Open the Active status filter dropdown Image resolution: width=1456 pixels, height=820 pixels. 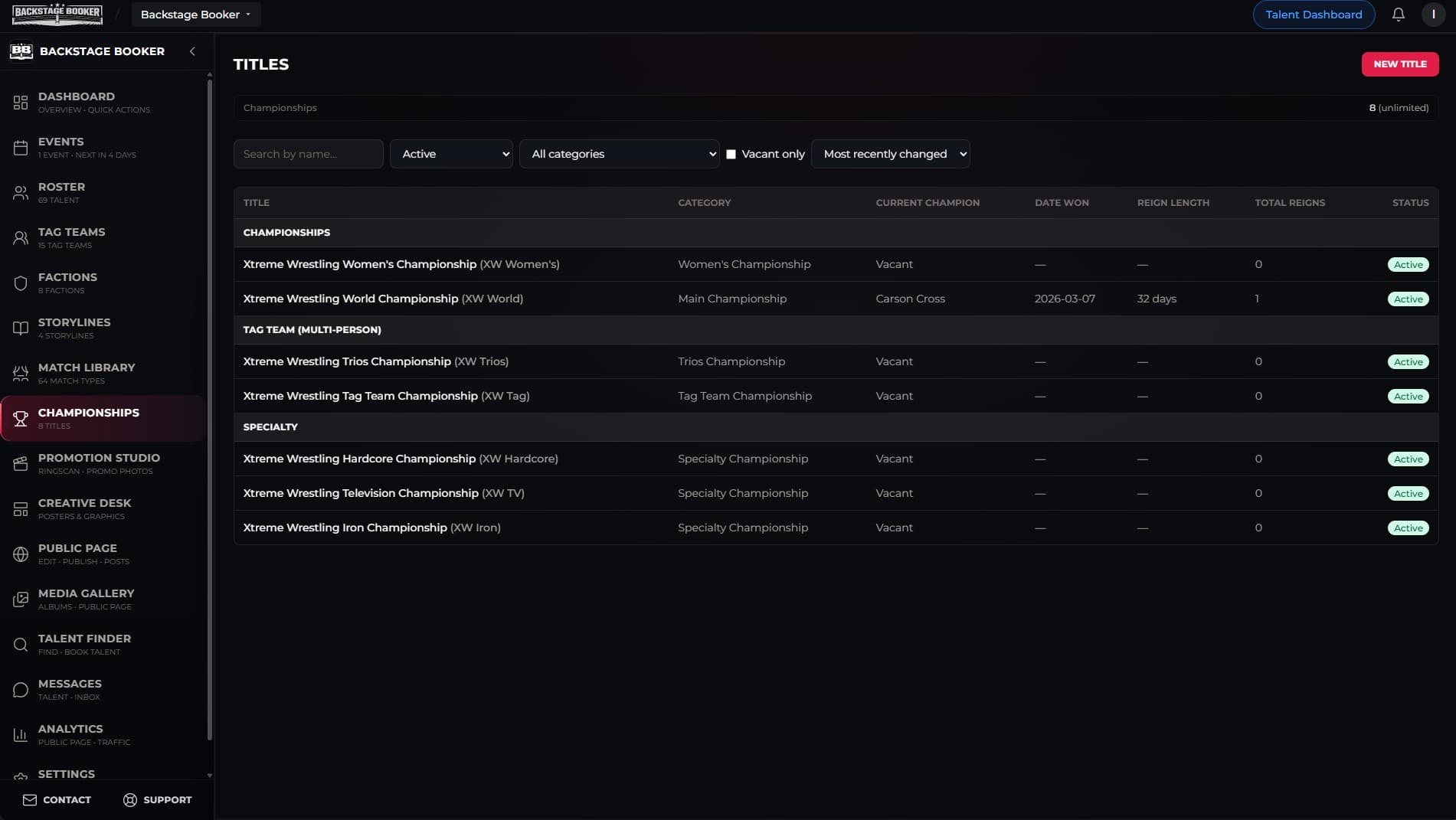451,154
